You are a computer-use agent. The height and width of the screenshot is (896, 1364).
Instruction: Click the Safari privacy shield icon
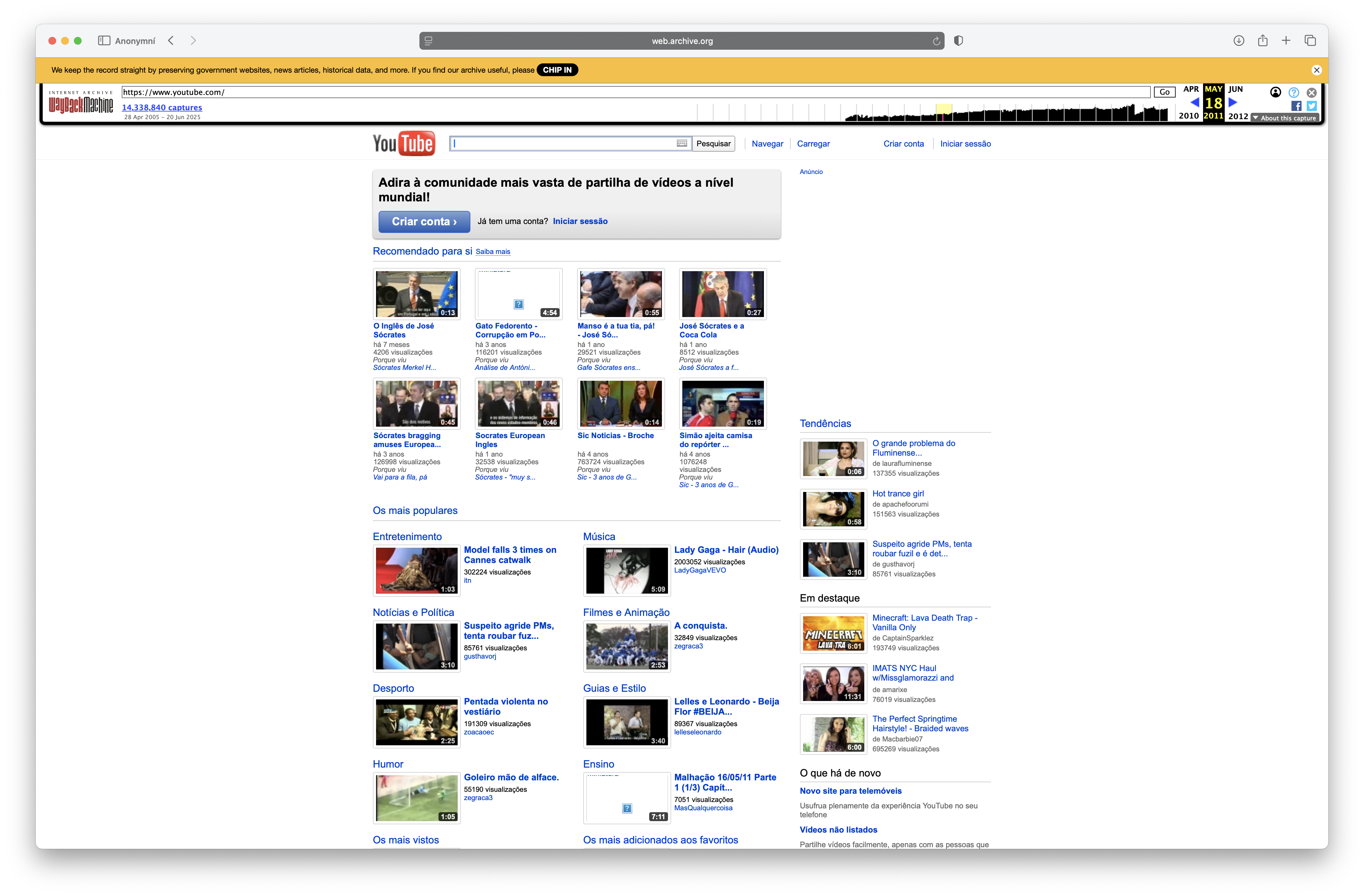pos(958,41)
